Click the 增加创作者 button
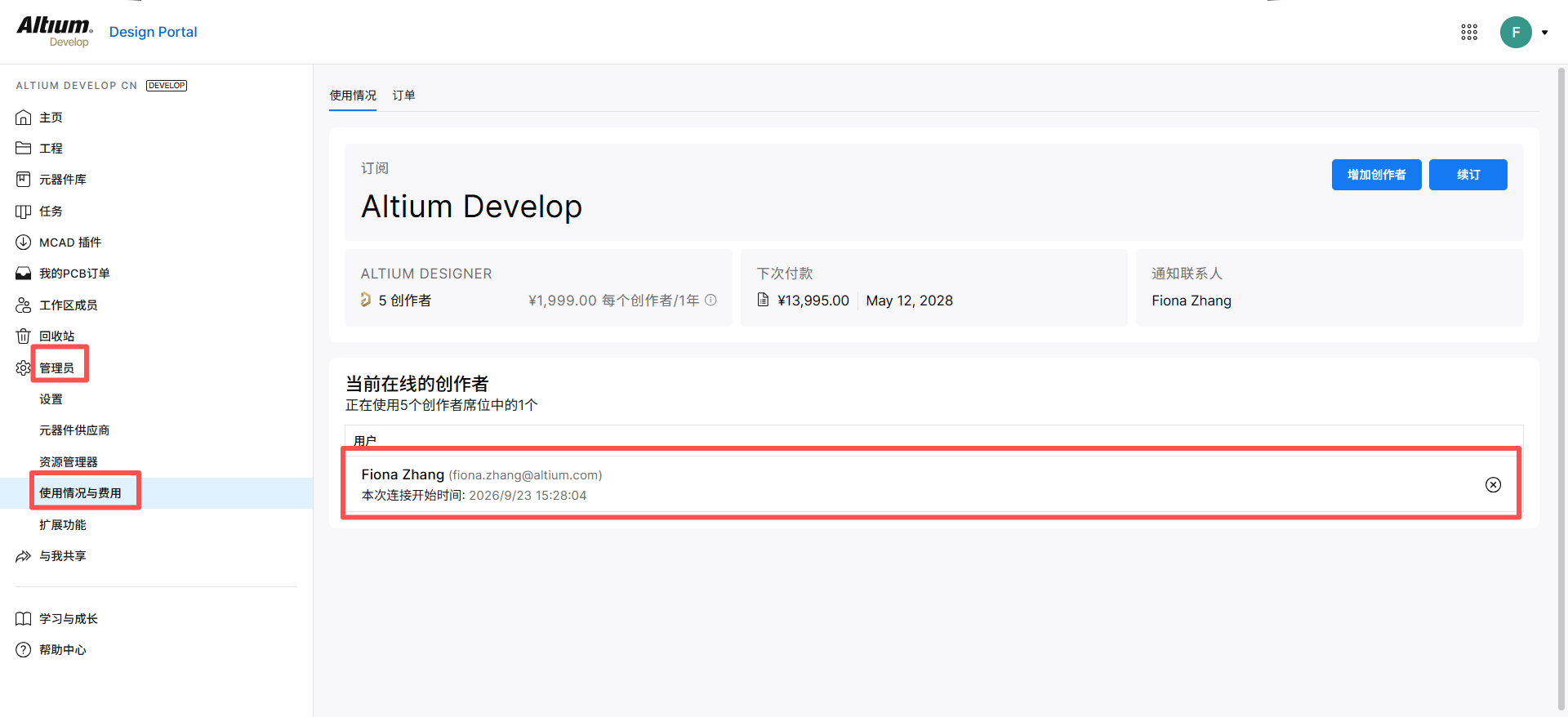The width and height of the screenshot is (1568, 717). (1376, 175)
